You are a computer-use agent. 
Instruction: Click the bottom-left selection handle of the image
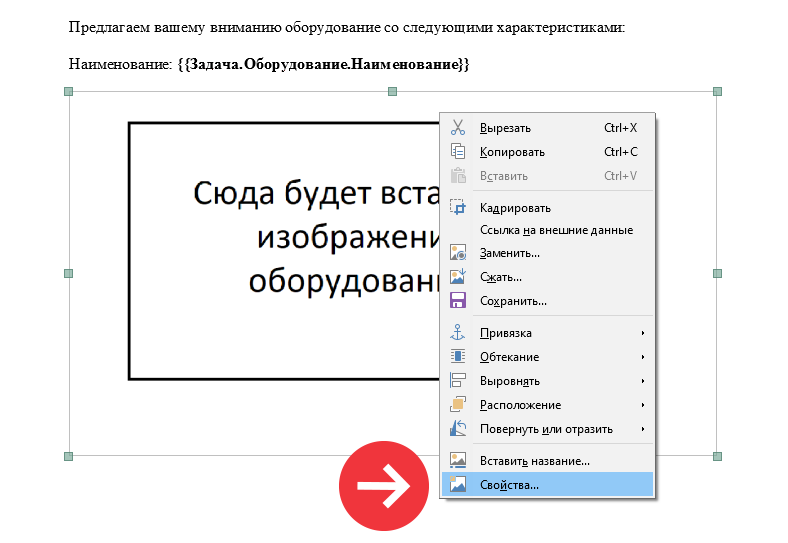coord(69,457)
